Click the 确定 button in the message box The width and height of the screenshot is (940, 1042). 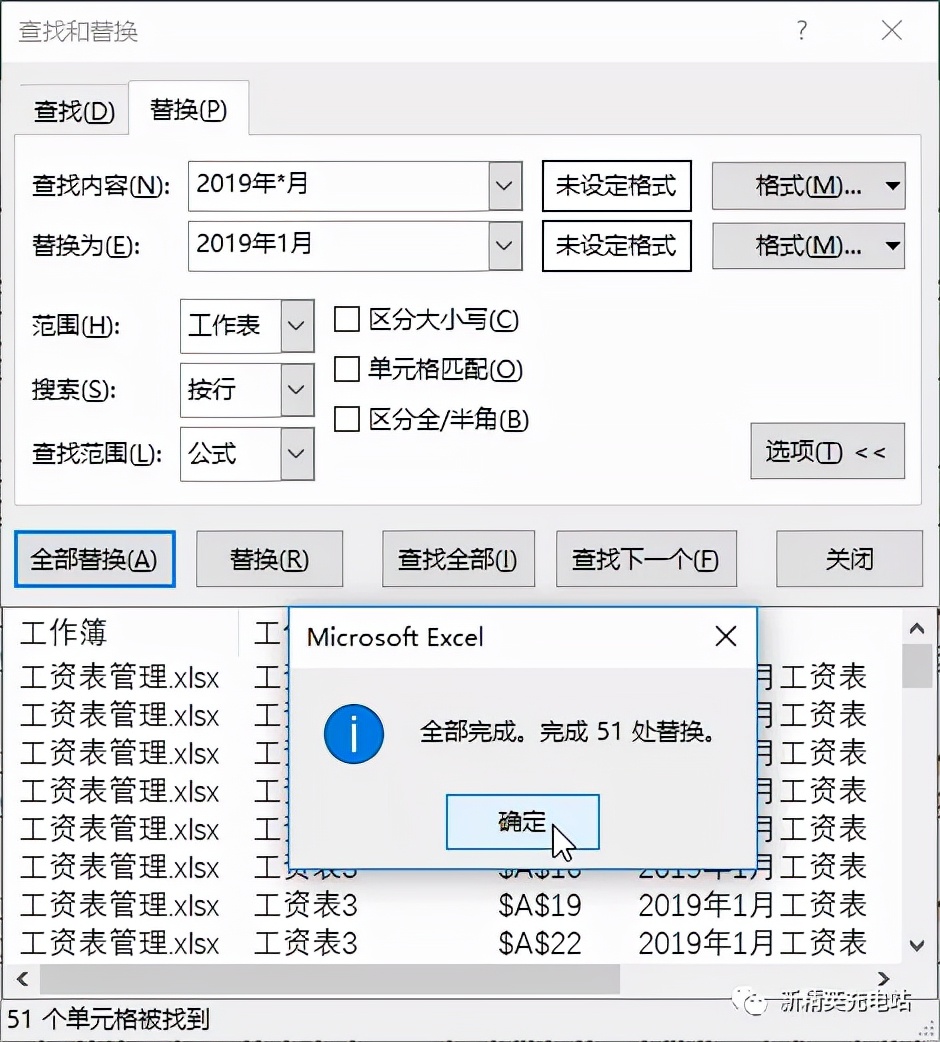(x=522, y=821)
